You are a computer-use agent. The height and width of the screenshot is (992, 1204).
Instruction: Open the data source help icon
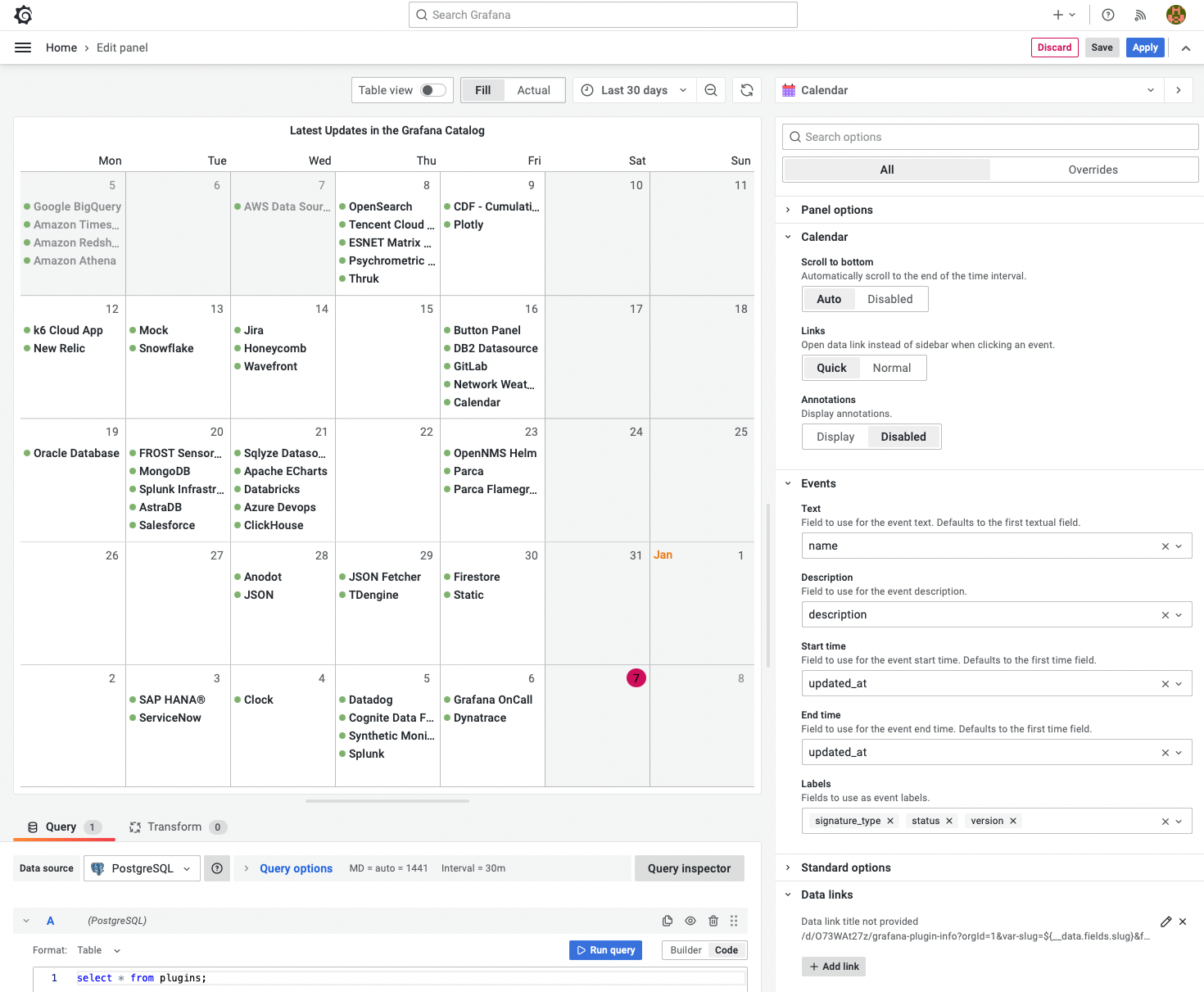(x=217, y=868)
